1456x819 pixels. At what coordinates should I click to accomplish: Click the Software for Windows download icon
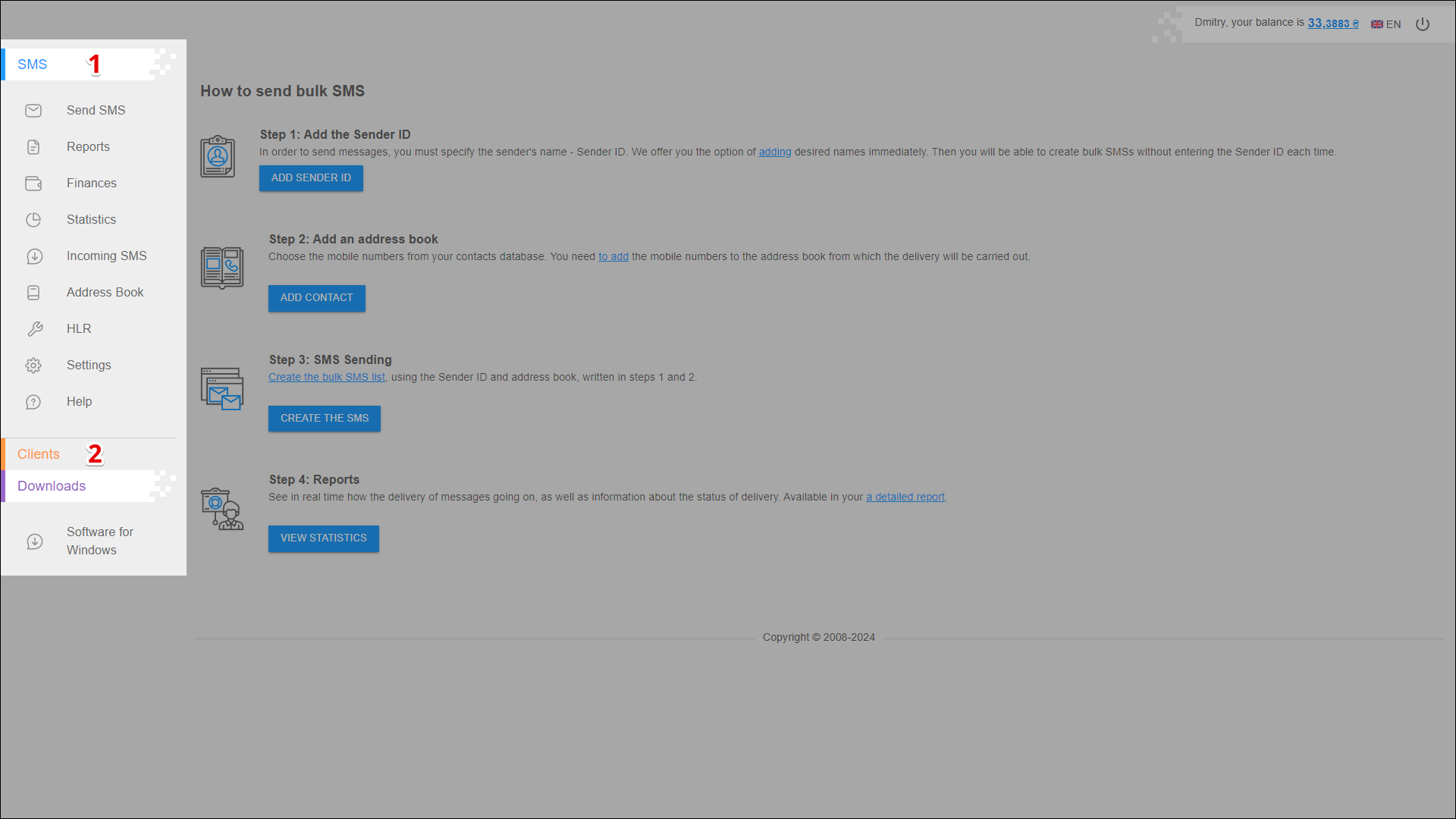click(x=35, y=541)
